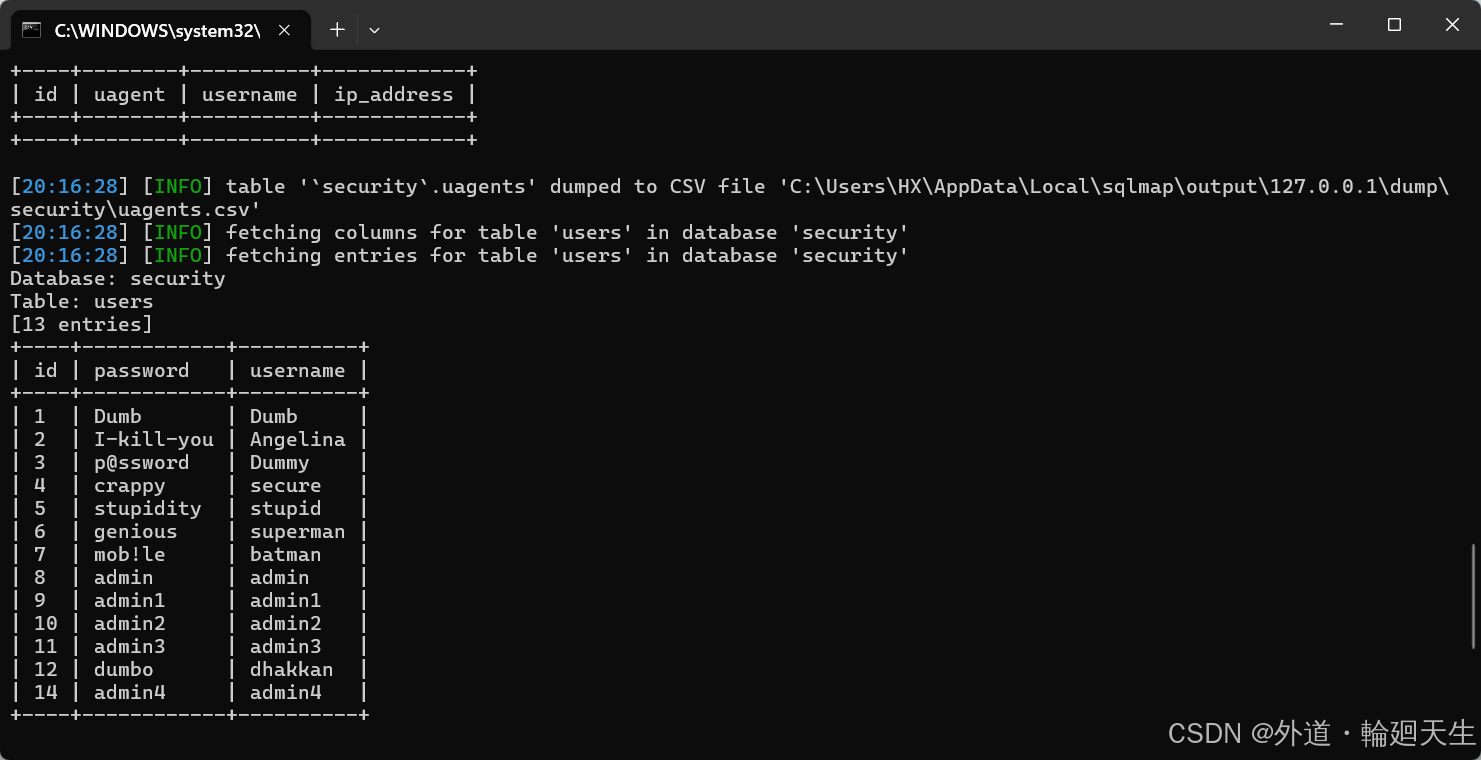1481x760 pixels.
Task: Click the password entry 'I-kill-you'
Action: click(154, 439)
